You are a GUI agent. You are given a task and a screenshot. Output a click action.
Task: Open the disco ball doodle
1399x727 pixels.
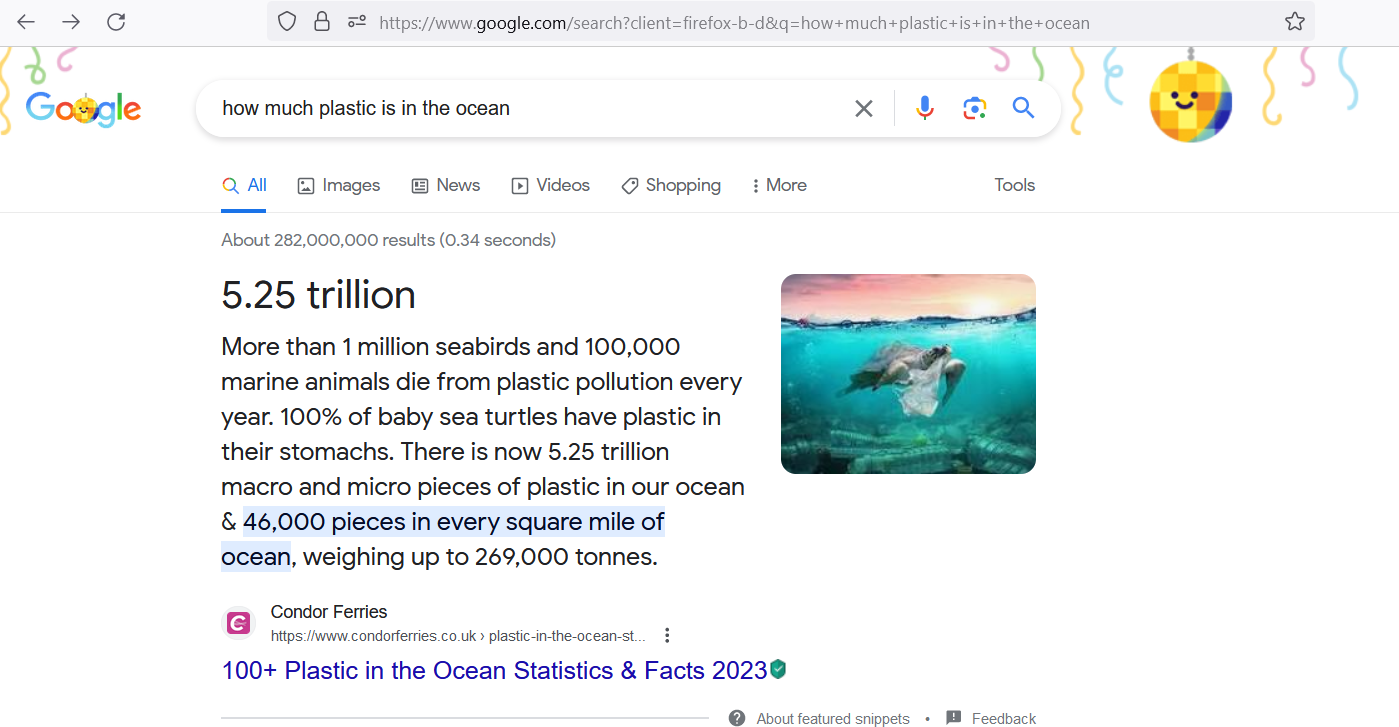[1190, 101]
